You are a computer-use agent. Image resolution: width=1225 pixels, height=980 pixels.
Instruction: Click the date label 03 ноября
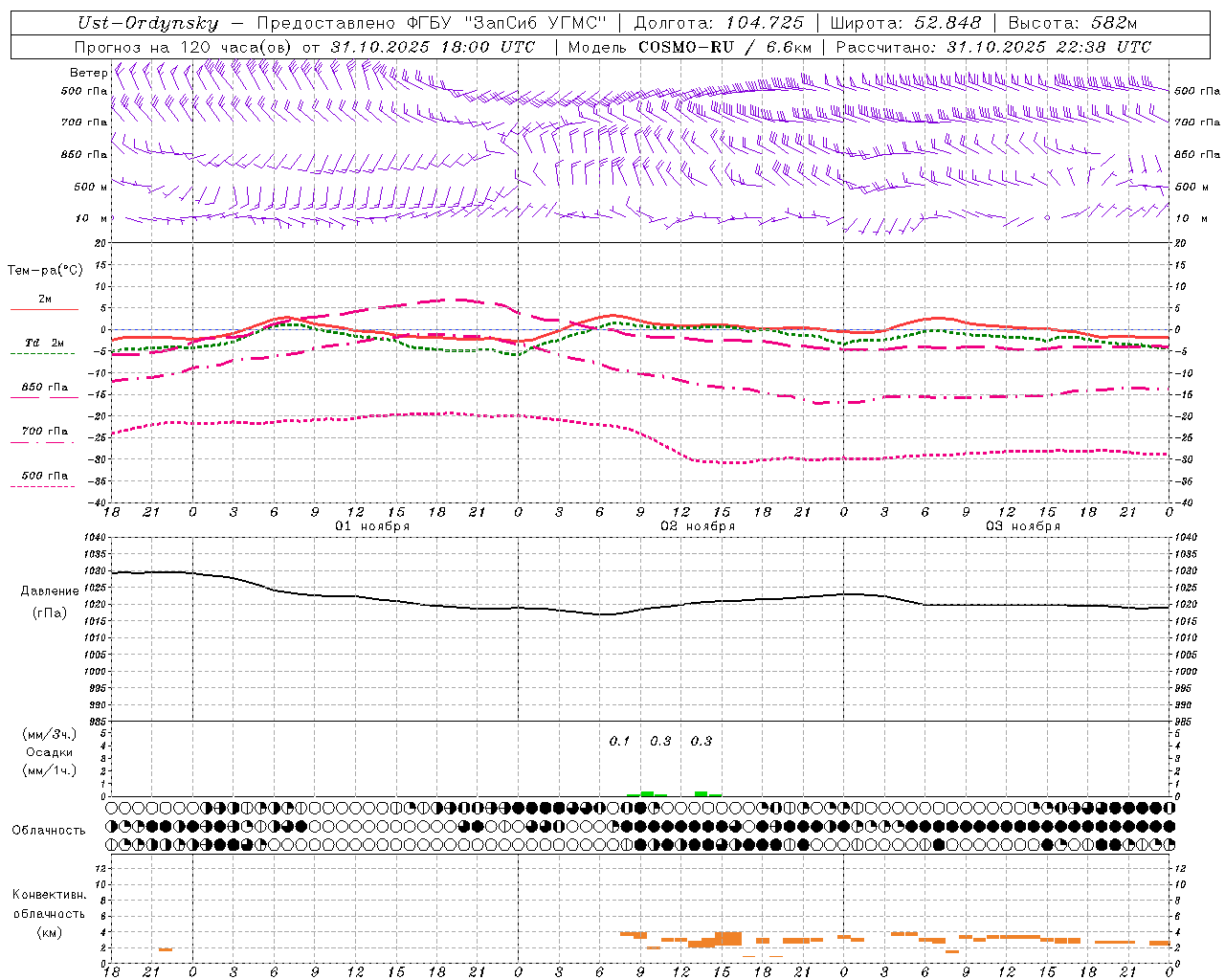point(1023,526)
